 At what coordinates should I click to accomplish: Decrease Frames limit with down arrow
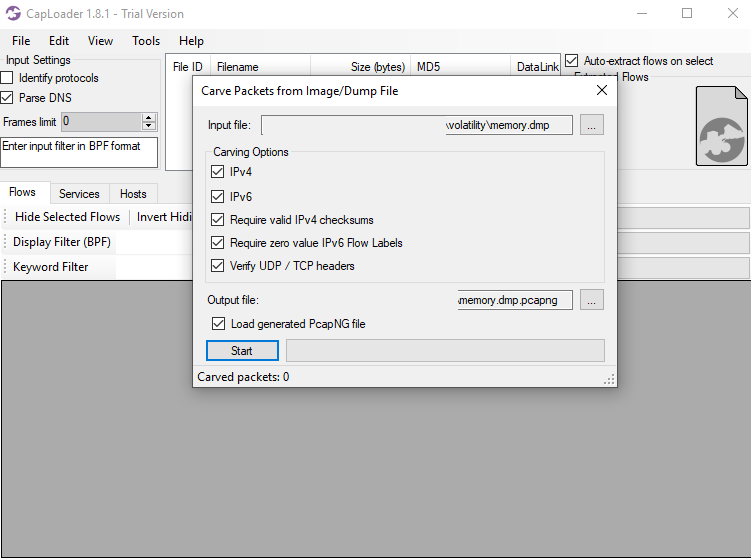[149, 126]
